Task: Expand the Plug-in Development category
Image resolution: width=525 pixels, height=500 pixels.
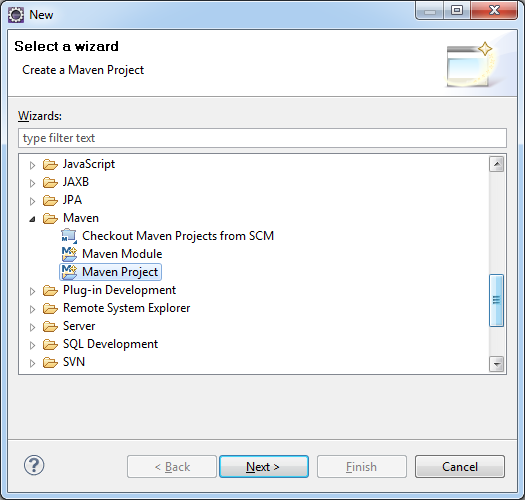Action: click(32, 291)
